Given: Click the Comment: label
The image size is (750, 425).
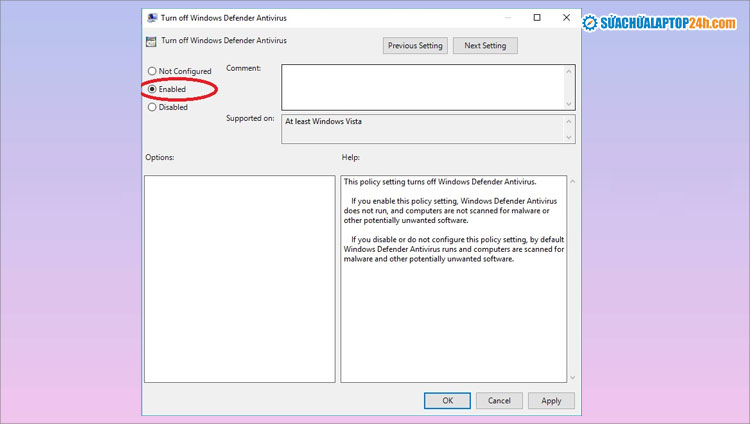Looking at the screenshot, I should [243, 68].
